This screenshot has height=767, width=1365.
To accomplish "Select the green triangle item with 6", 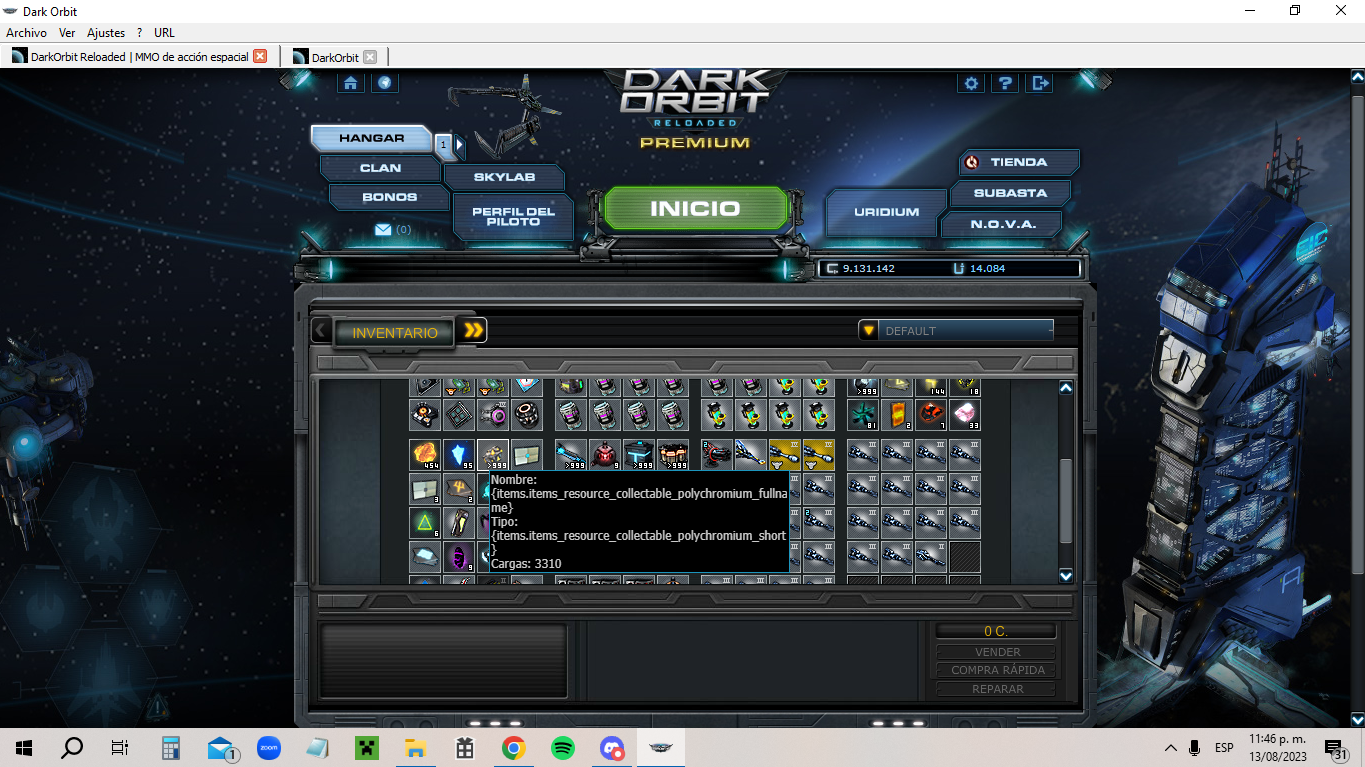I will [x=425, y=522].
